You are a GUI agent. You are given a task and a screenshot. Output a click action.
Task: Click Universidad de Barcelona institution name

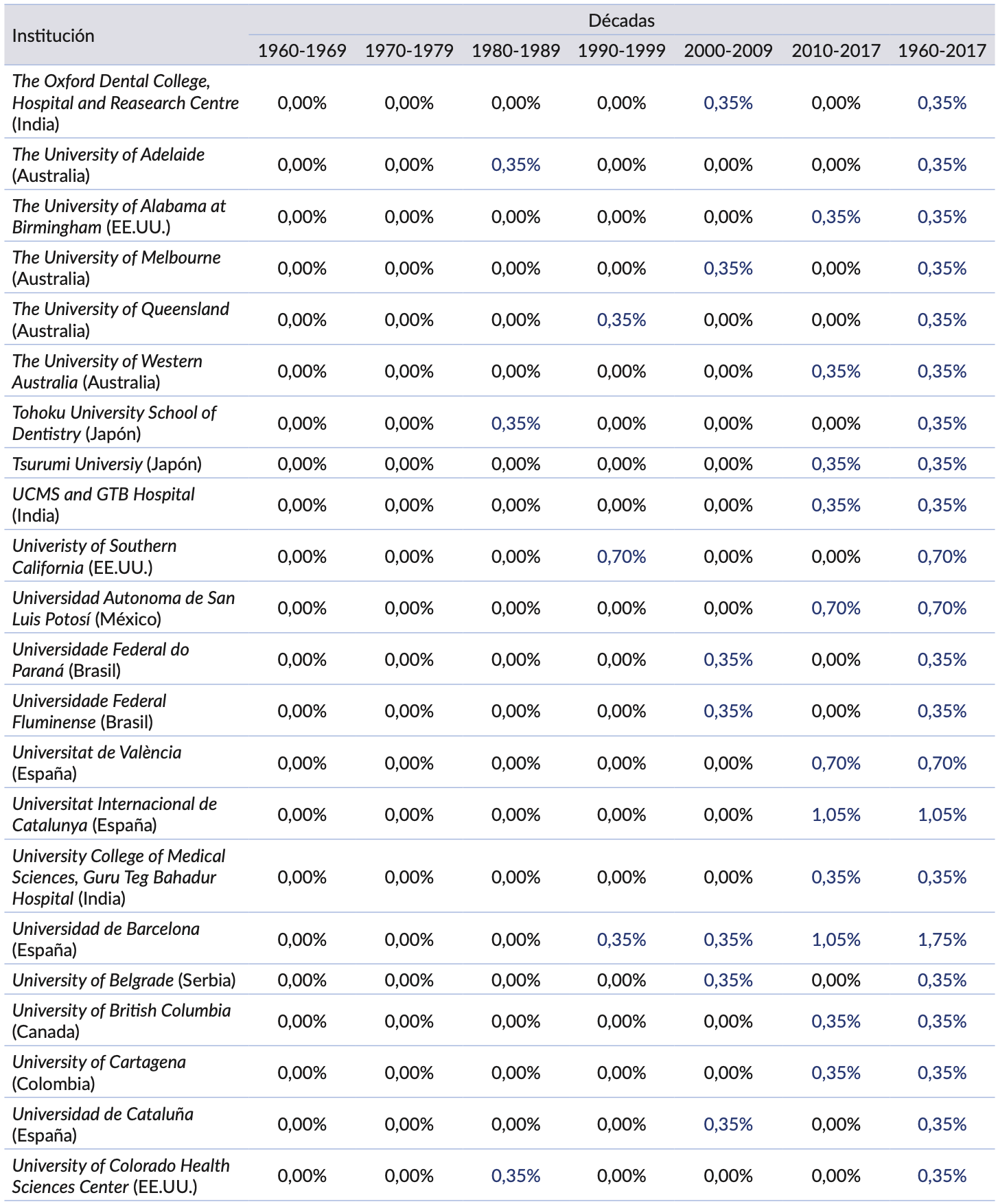coord(106,939)
